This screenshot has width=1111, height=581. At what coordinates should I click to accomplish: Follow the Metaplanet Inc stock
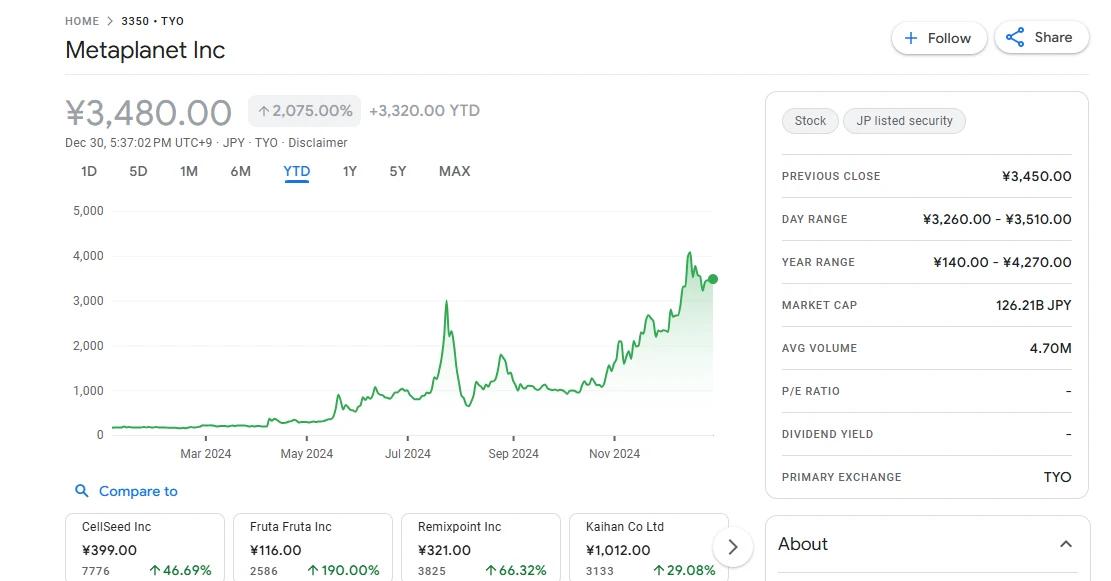coord(939,38)
